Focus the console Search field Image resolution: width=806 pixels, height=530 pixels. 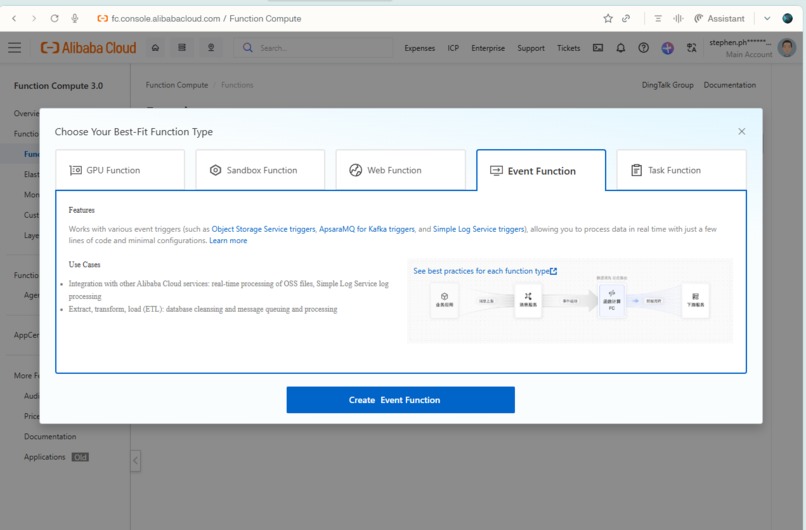coord(314,48)
